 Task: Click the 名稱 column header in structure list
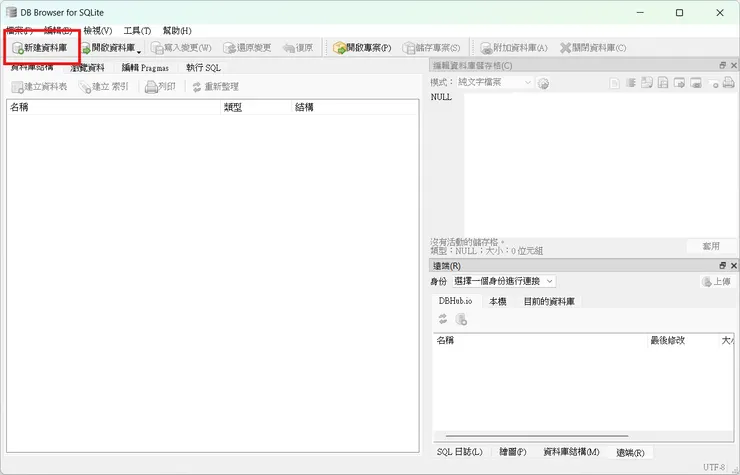113,107
